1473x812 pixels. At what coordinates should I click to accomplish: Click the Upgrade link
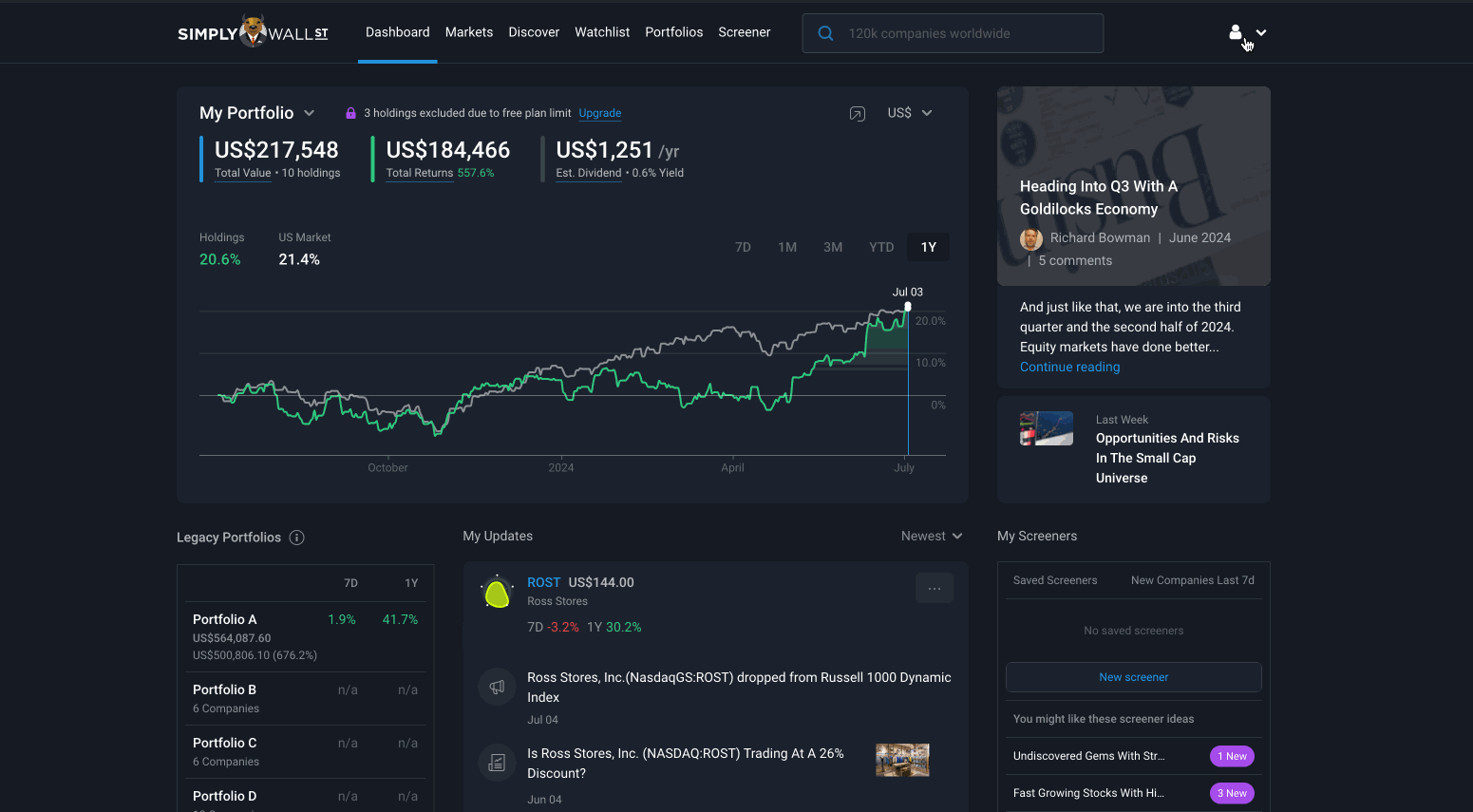point(600,113)
